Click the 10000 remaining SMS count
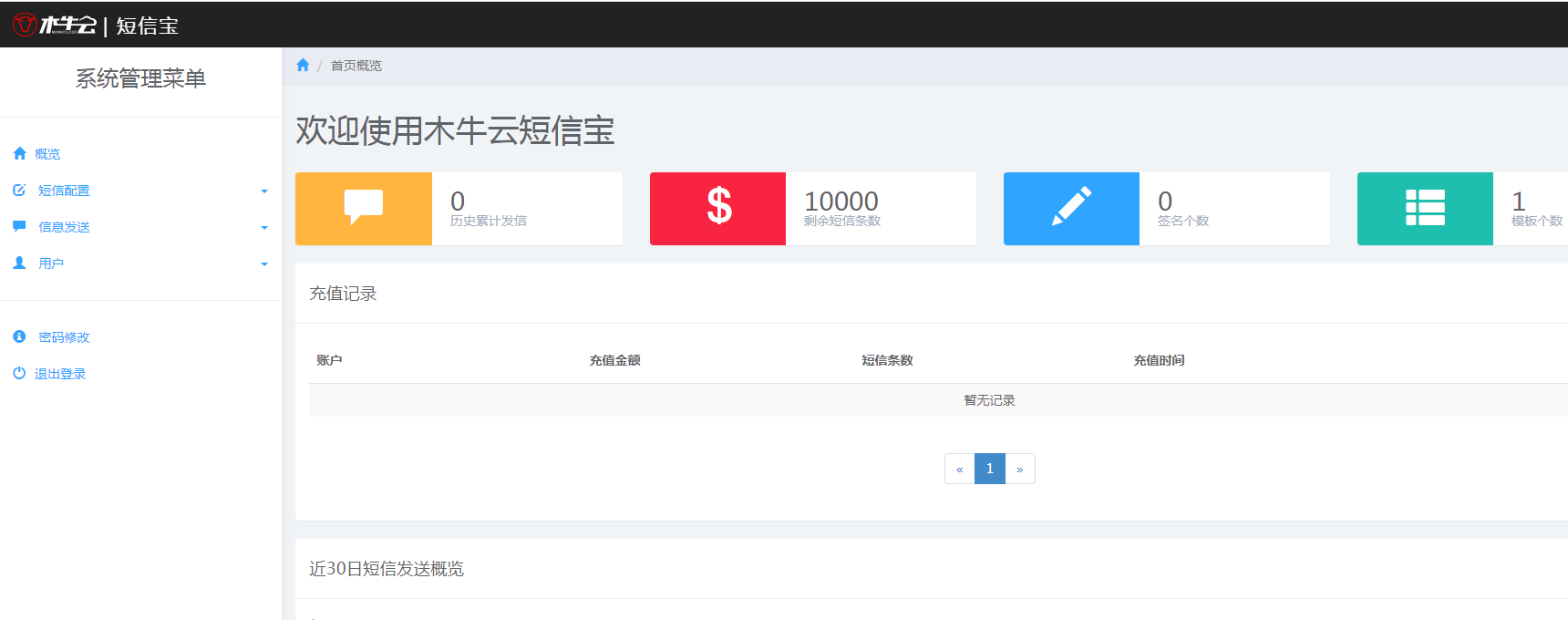 click(x=841, y=201)
